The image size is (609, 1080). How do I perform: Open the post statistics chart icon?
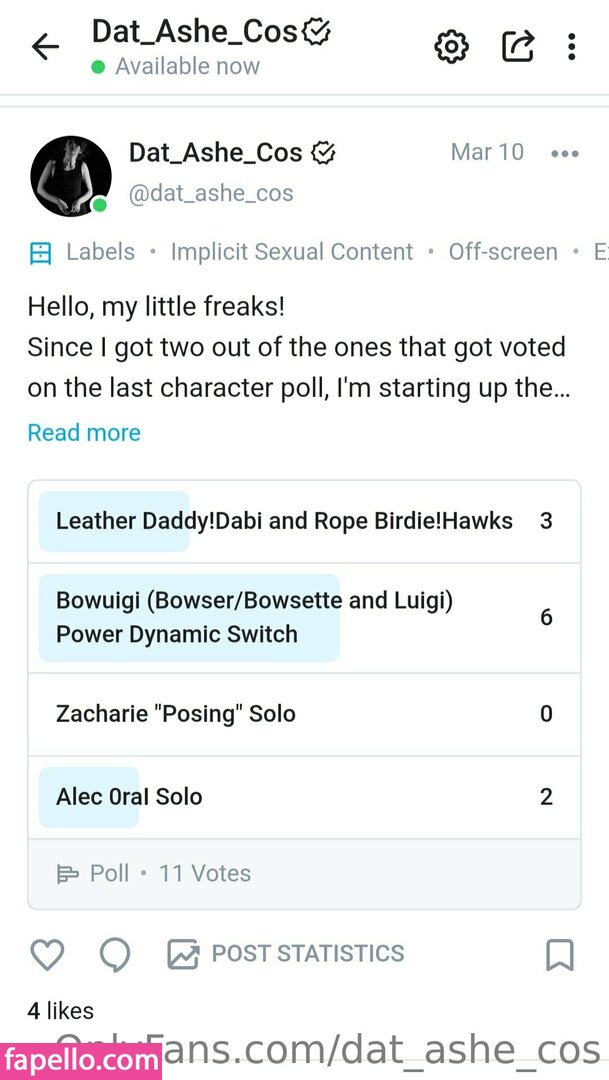(x=183, y=954)
